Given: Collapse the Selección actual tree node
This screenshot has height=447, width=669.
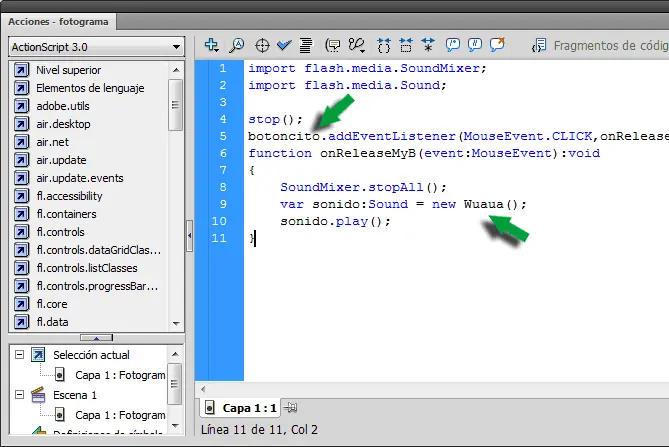Looking at the screenshot, I should click(17, 355).
